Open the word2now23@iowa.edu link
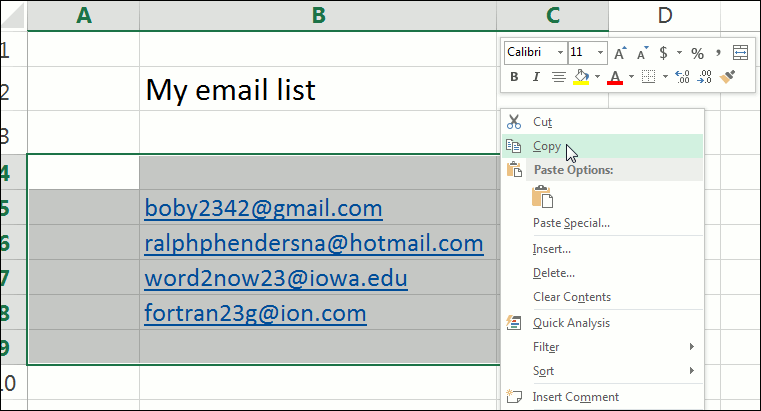The image size is (761, 411). (x=276, y=279)
